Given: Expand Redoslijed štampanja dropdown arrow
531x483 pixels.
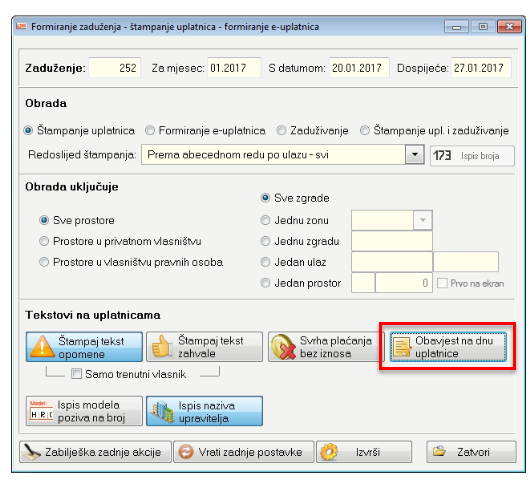Looking at the screenshot, I should (415, 155).
